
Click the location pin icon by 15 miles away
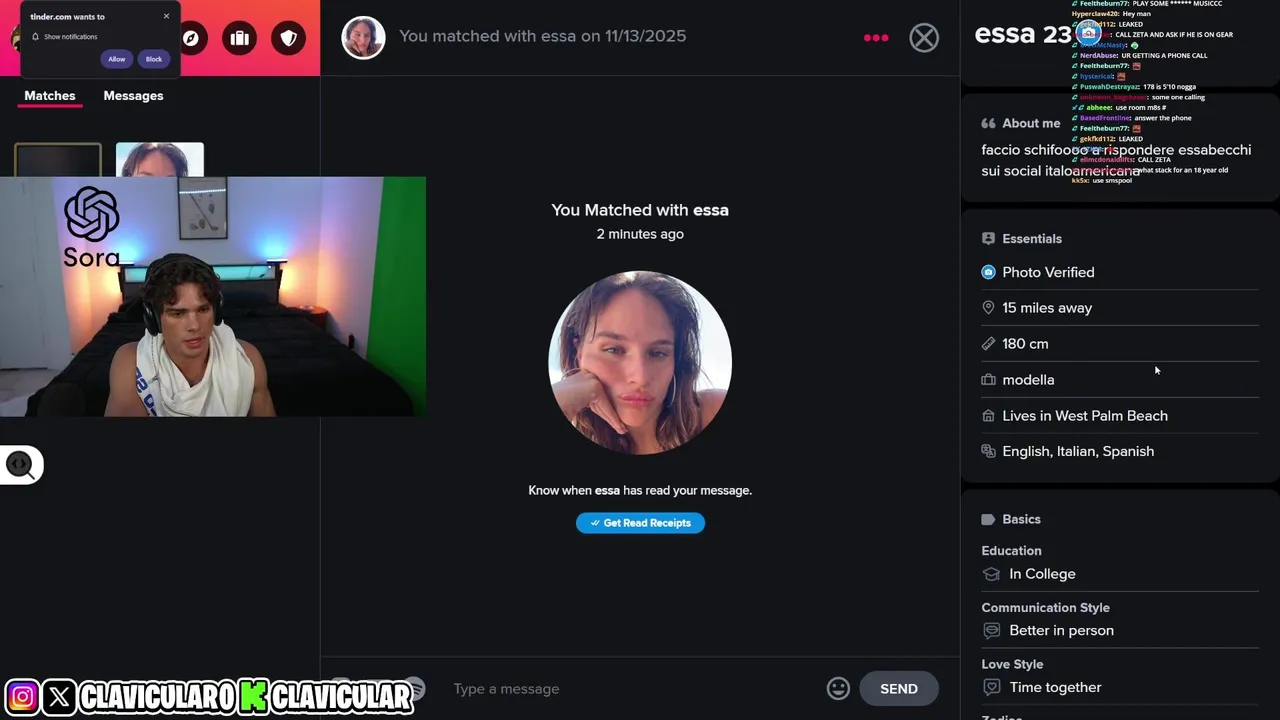988,308
